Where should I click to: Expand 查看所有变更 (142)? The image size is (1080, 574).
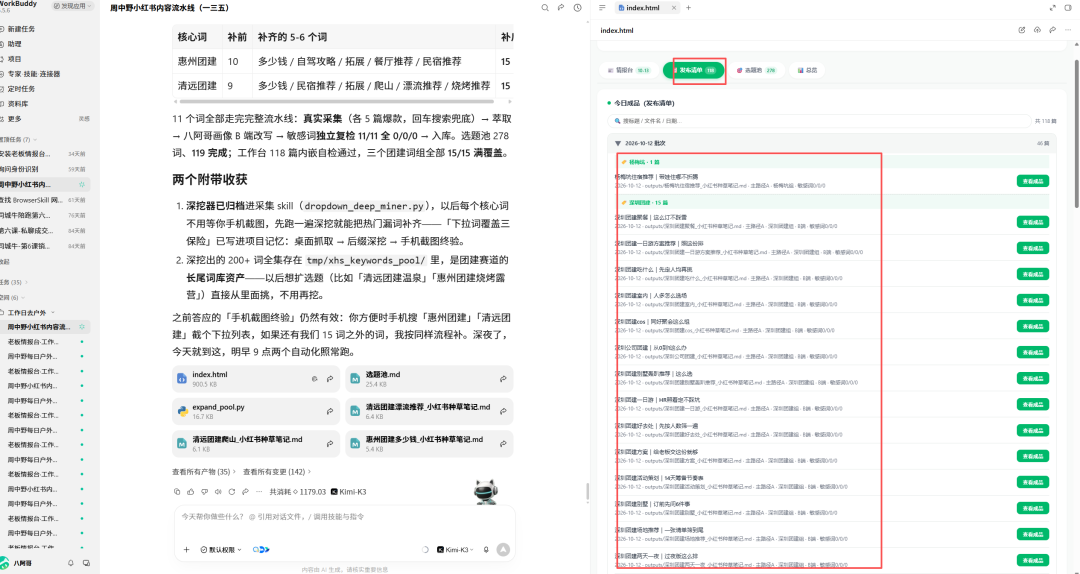point(277,472)
